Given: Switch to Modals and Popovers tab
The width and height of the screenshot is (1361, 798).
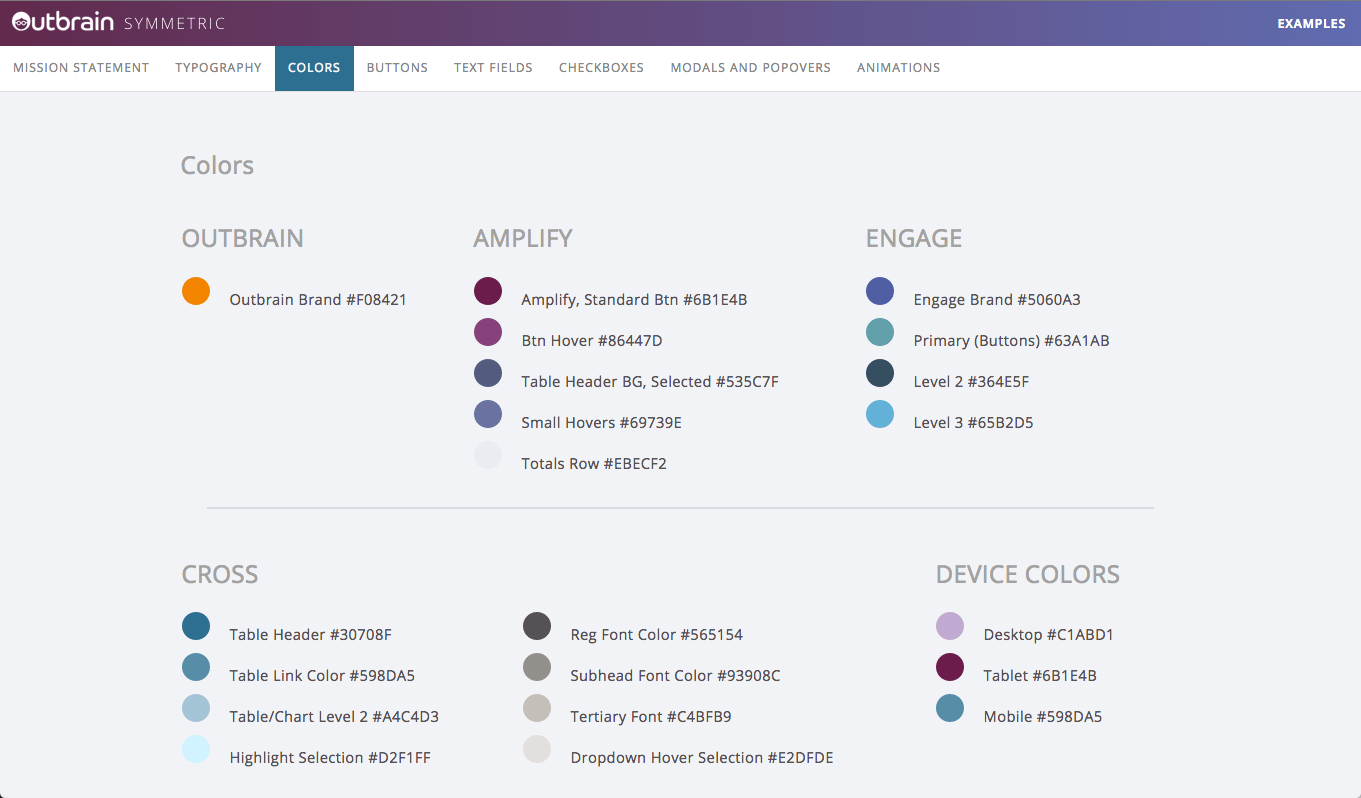Looking at the screenshot, I should click(750, 68).
